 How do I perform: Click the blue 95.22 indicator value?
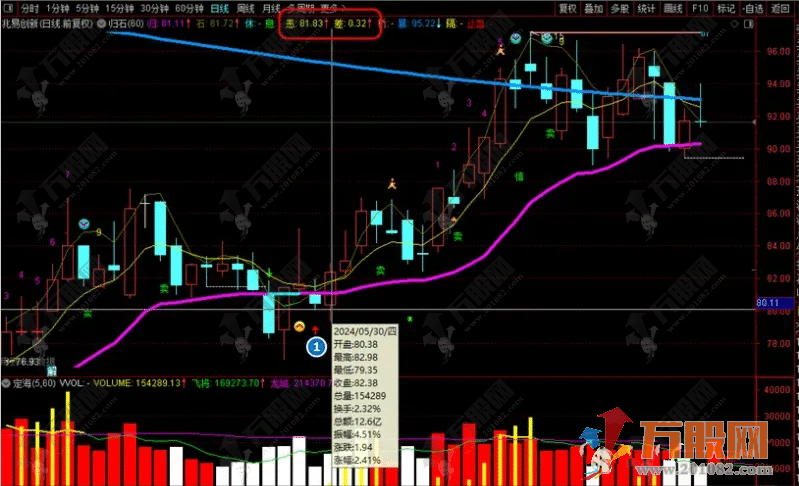[x=420, y=24]
